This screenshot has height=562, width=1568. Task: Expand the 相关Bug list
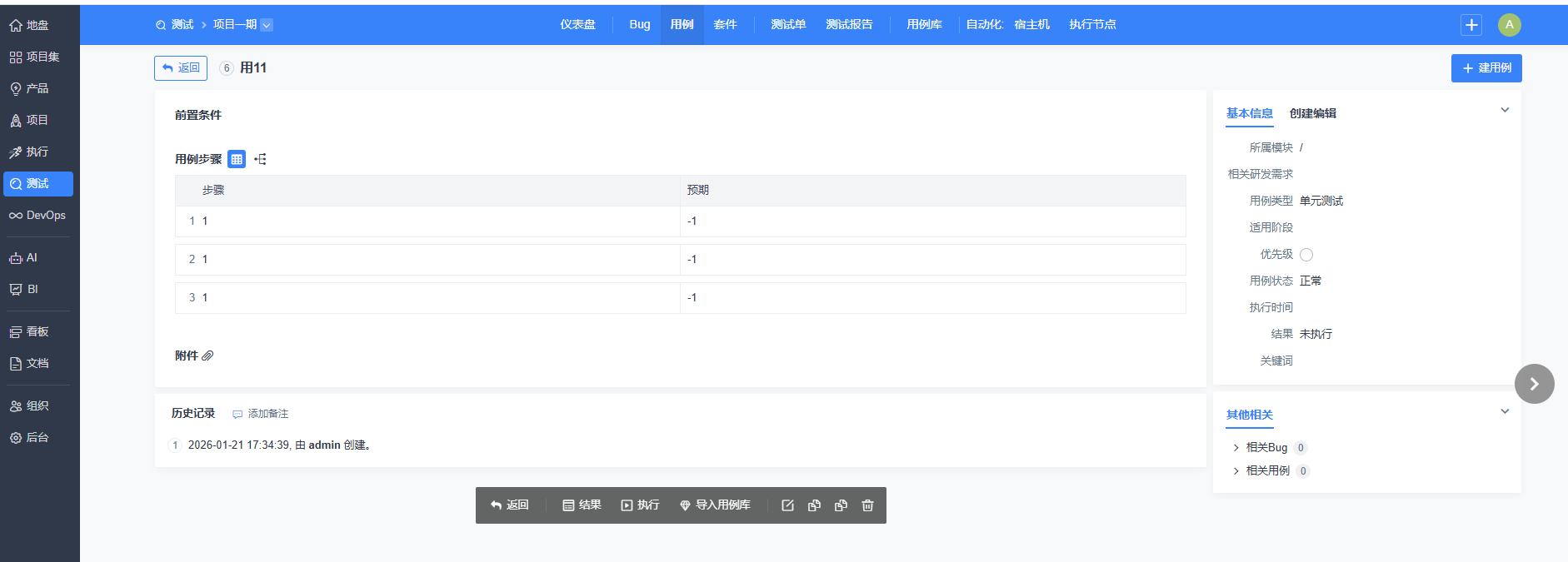coord(1236,448)
